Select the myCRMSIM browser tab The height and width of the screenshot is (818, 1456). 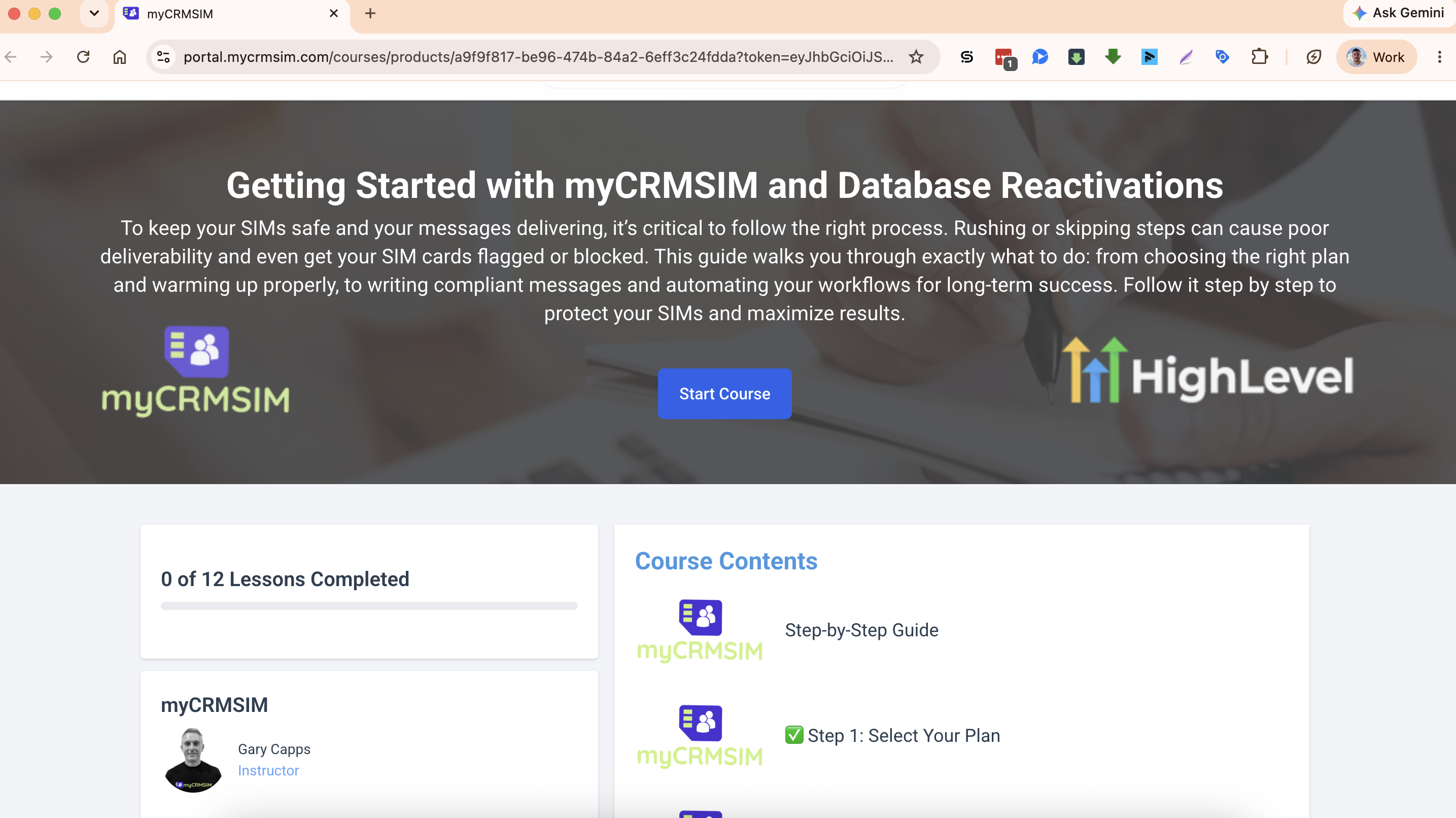pyautogui.click(x=232, y=15)
